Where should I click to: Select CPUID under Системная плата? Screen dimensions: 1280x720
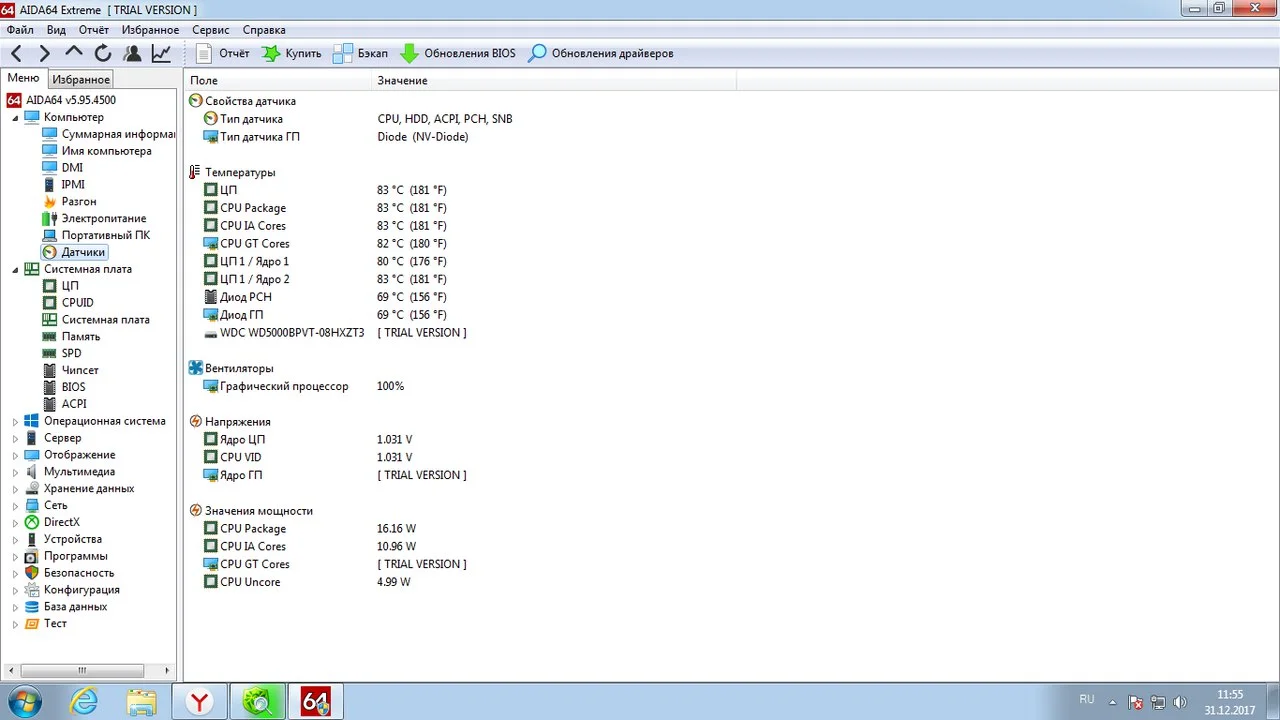click(77, 302)
